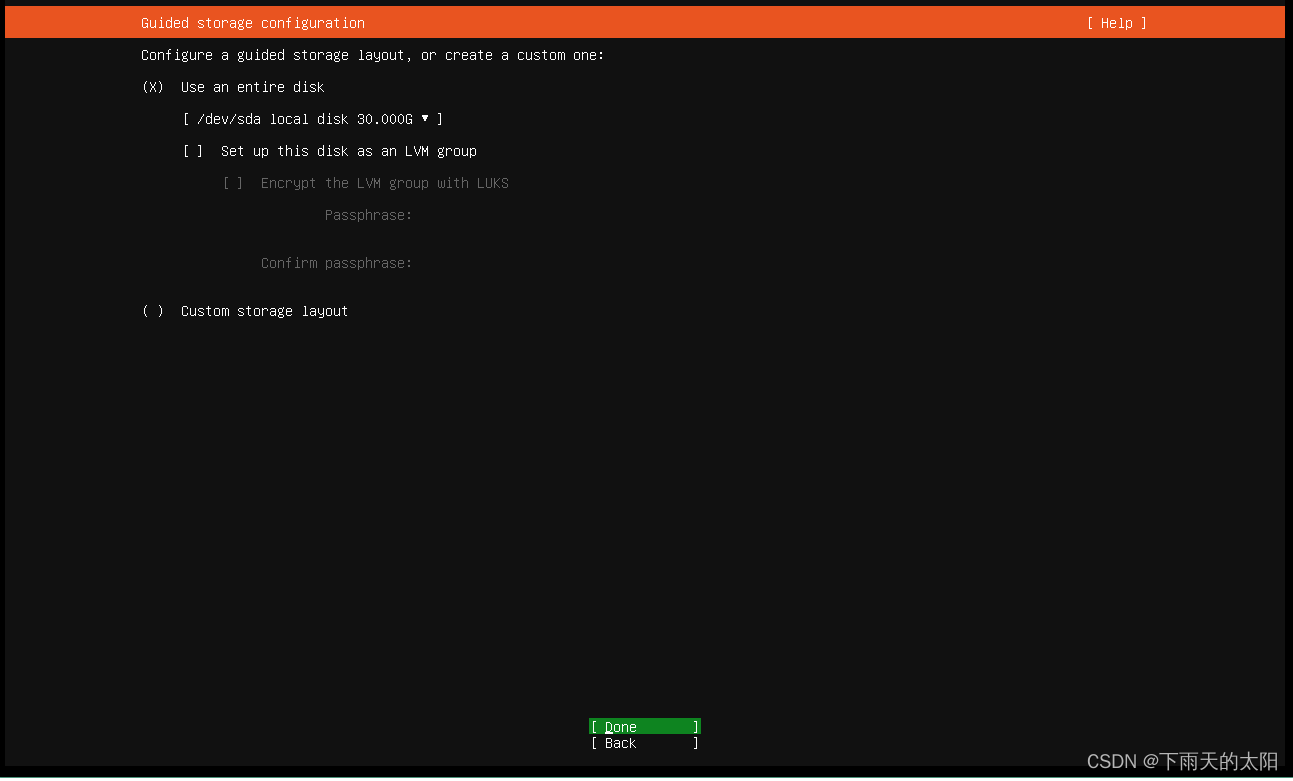Screen dimensions: 1293x781
Task: Click the Guided storage configuration title
Action: click(x=252, y=22)
